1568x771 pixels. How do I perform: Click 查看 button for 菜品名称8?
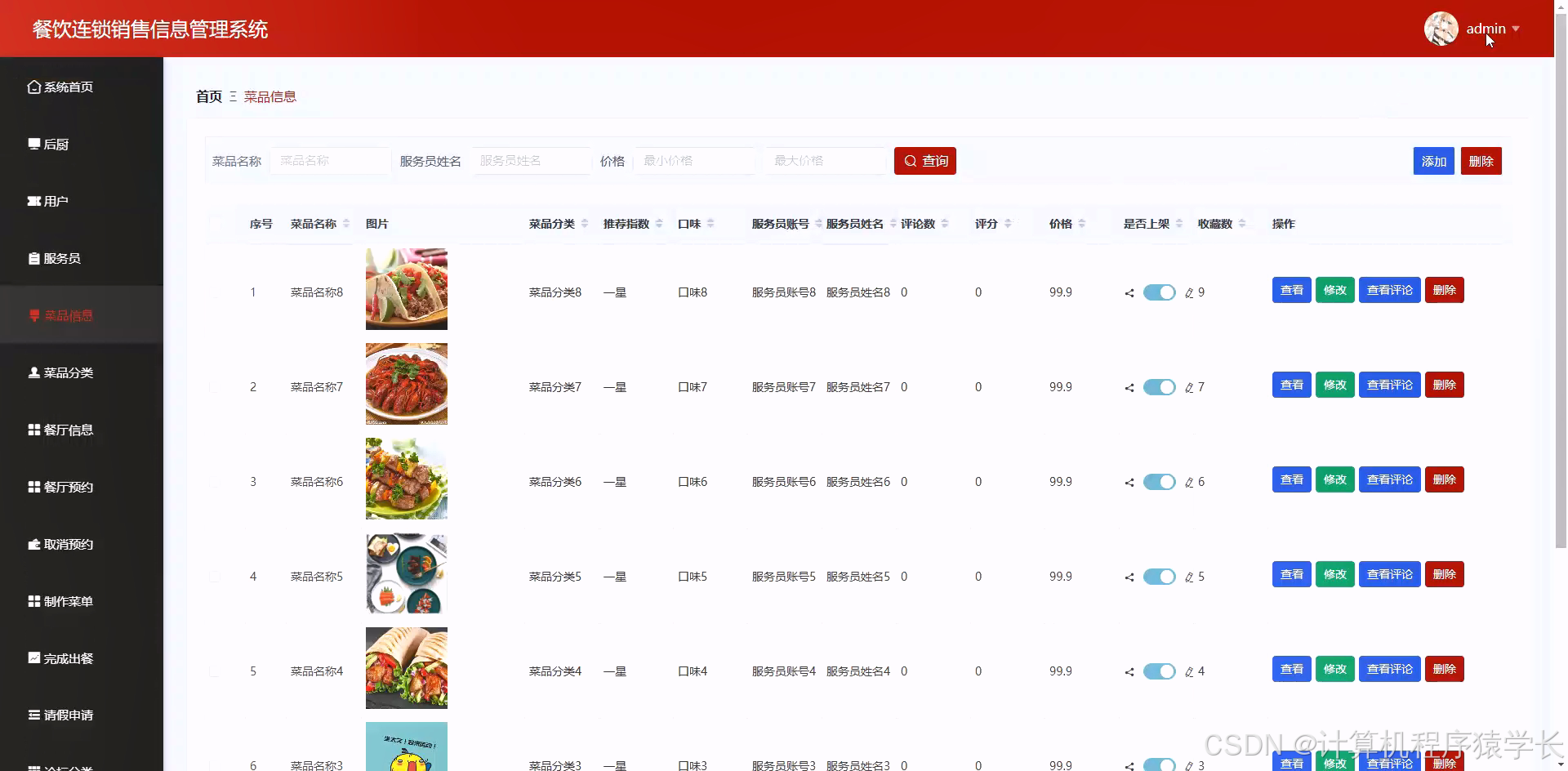pos(1292,290)
